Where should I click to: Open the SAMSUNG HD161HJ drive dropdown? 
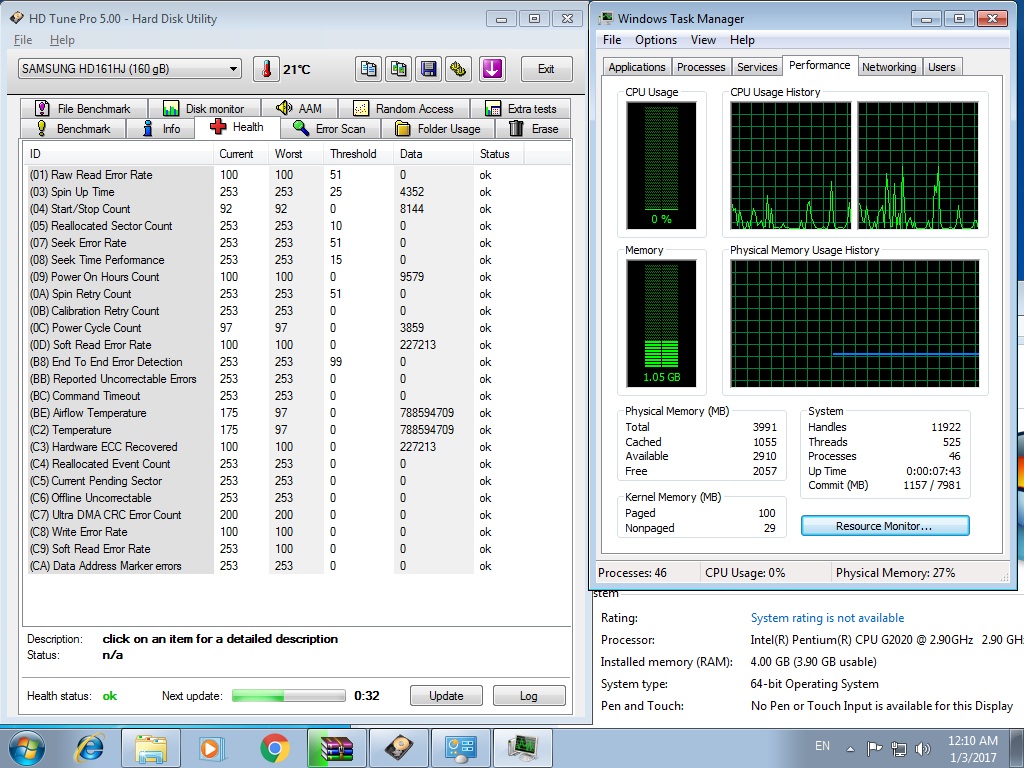point(130,69)
